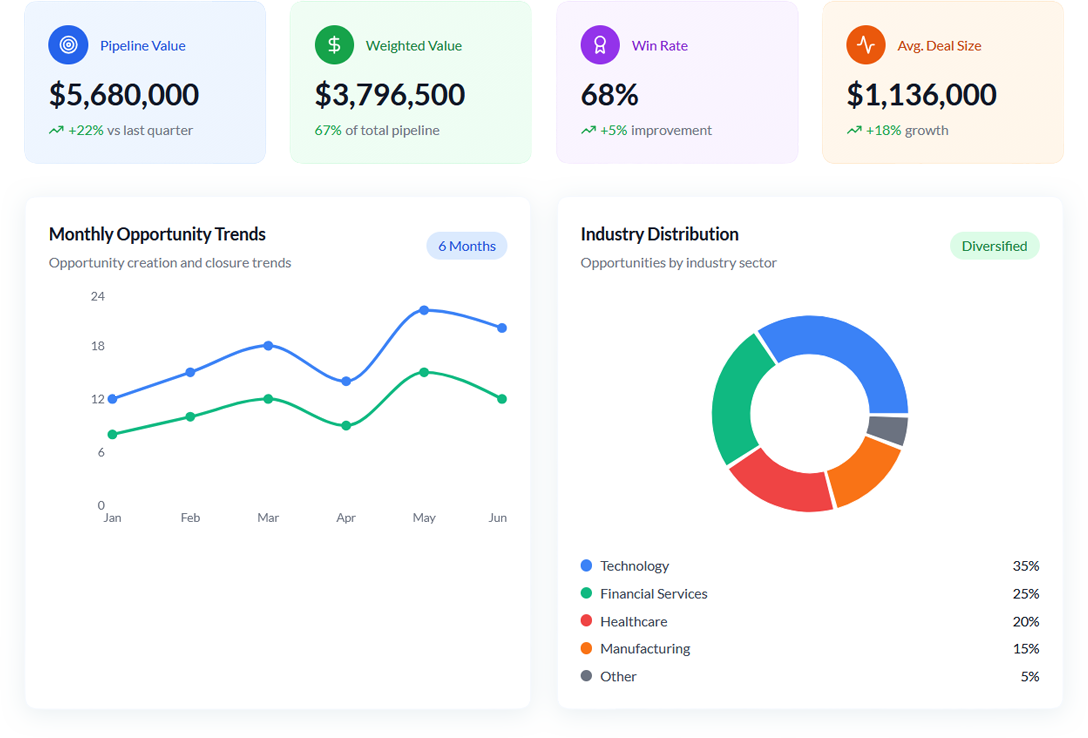
Task: Click trend arrow next to +22% vs last quarter
Action: [x=56, y=130]
